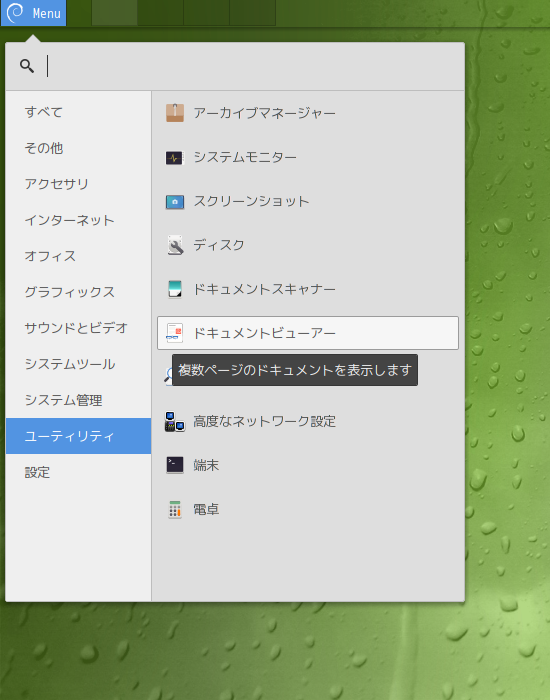
Task: Open the グラフィックス category
Action: (79, 292)
